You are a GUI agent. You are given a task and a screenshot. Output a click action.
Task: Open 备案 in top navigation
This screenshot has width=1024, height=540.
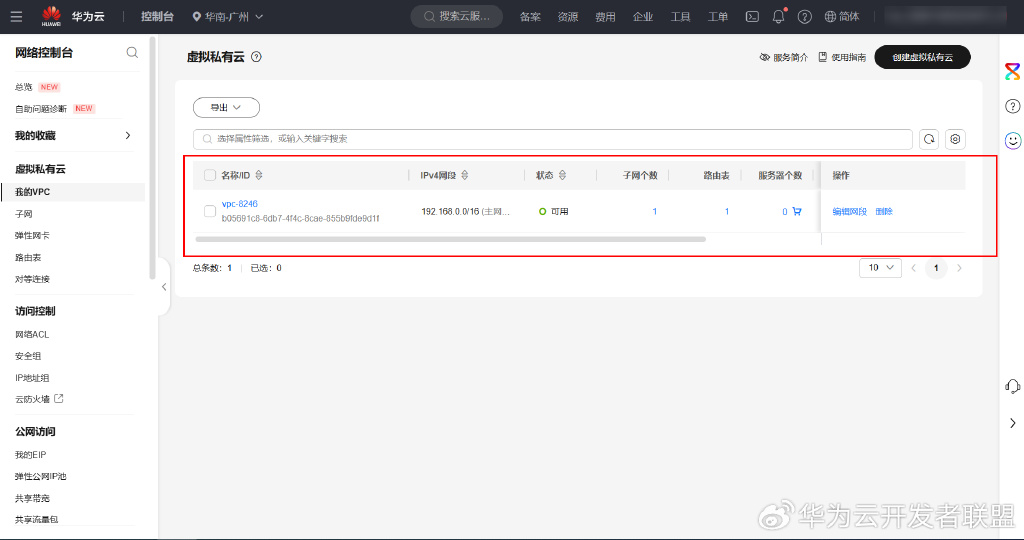530,16
